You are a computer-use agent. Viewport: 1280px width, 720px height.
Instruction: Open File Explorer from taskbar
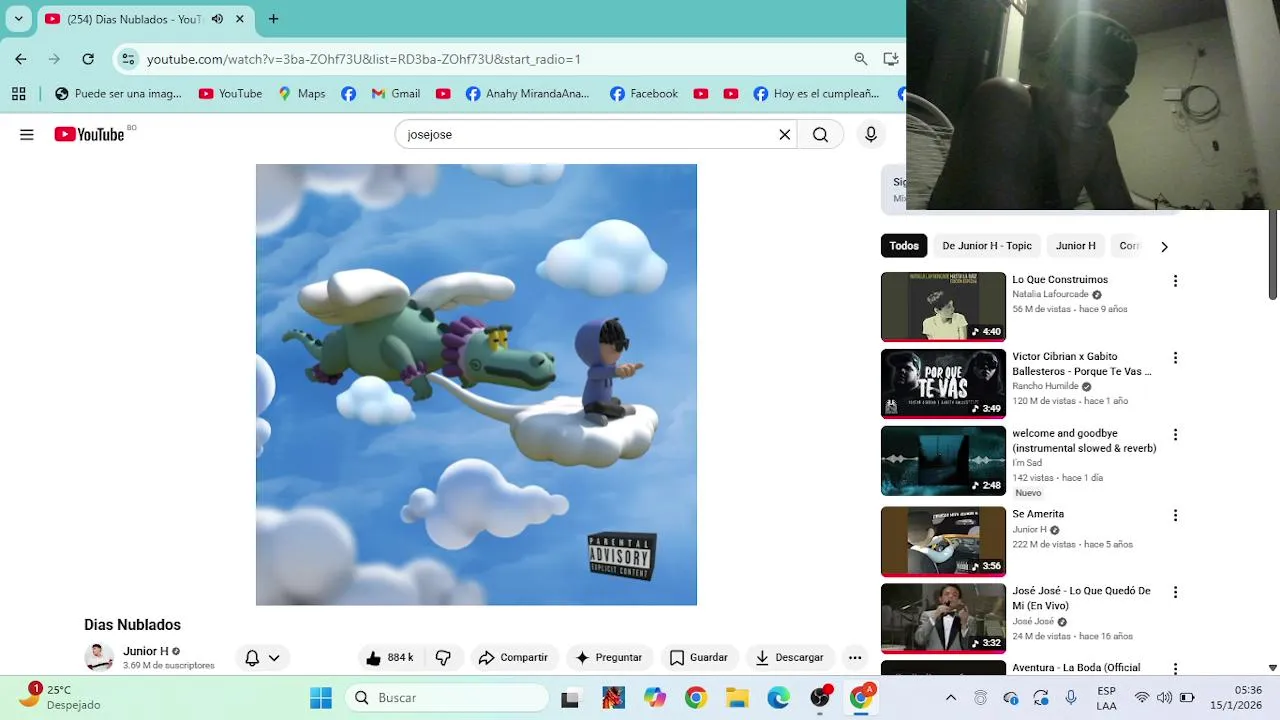coord(737,698)
